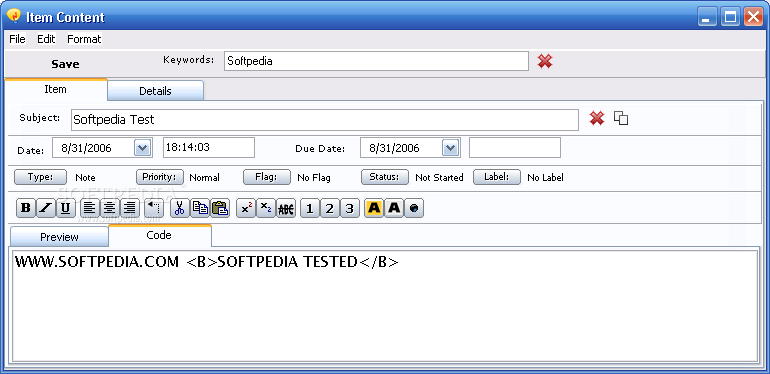Toggle bold formatting button
The height and width of the screenshot is (374, 770).
click(x=26, y=208)
